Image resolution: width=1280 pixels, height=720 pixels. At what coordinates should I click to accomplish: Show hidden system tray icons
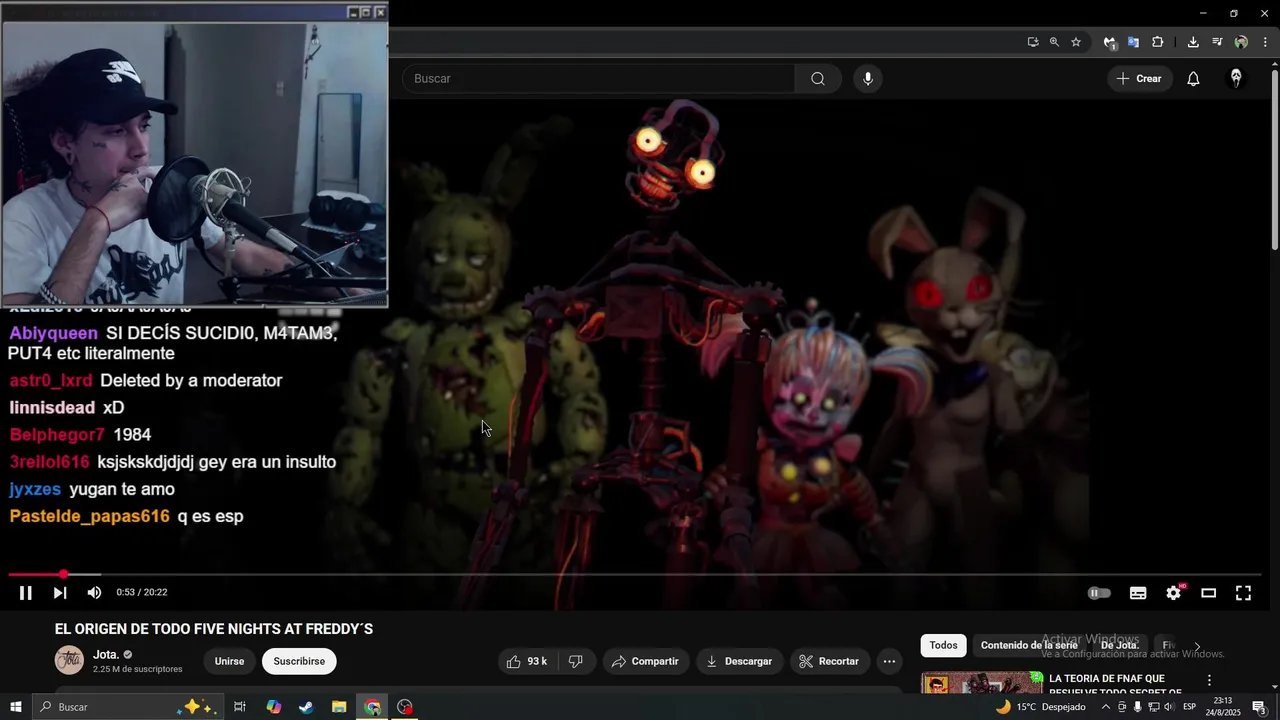(x=1105, y=707)
